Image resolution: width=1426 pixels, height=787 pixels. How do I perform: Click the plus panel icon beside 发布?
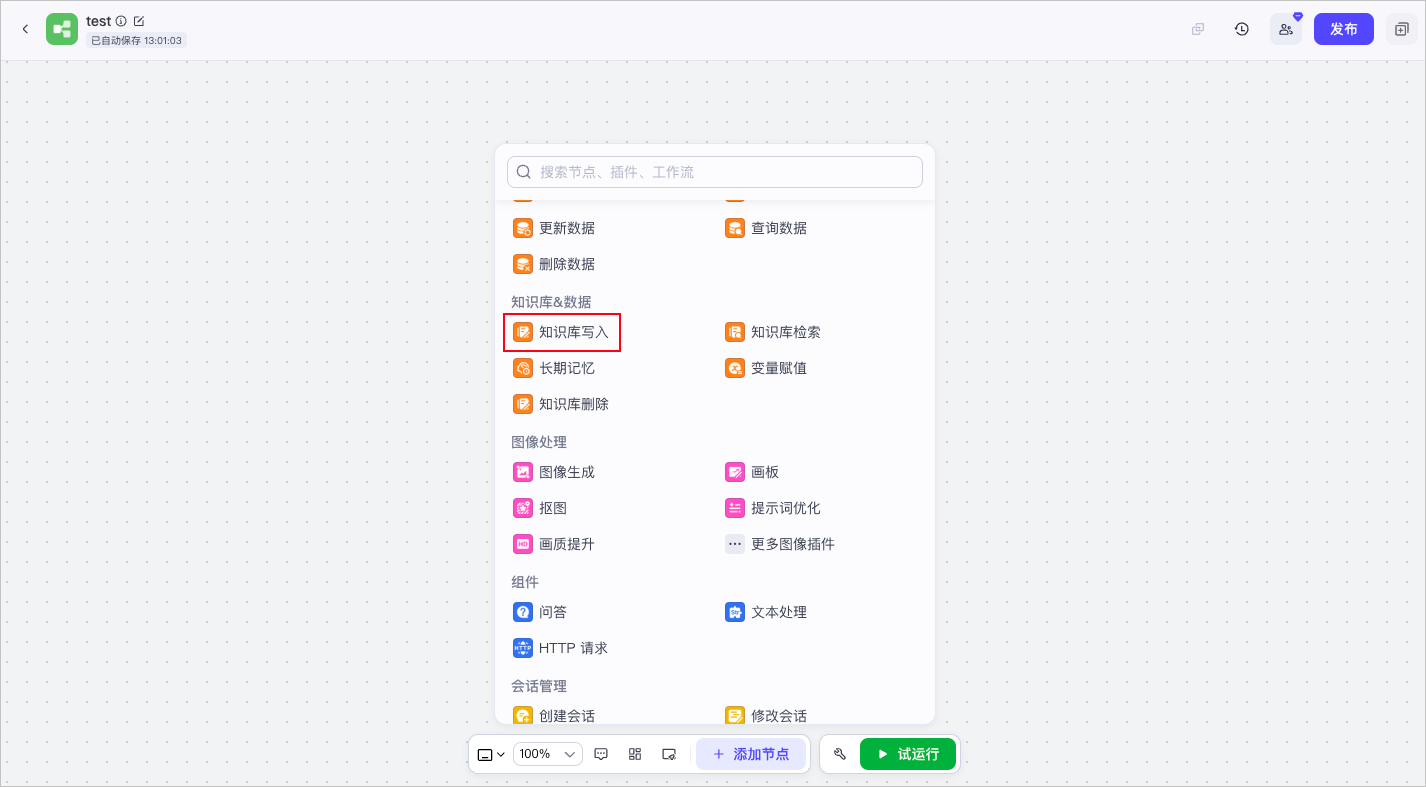click(x=1401, y=29)
